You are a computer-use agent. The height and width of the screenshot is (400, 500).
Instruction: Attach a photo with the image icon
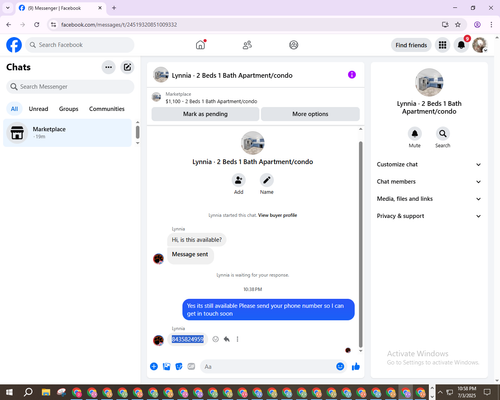[166, 367]
